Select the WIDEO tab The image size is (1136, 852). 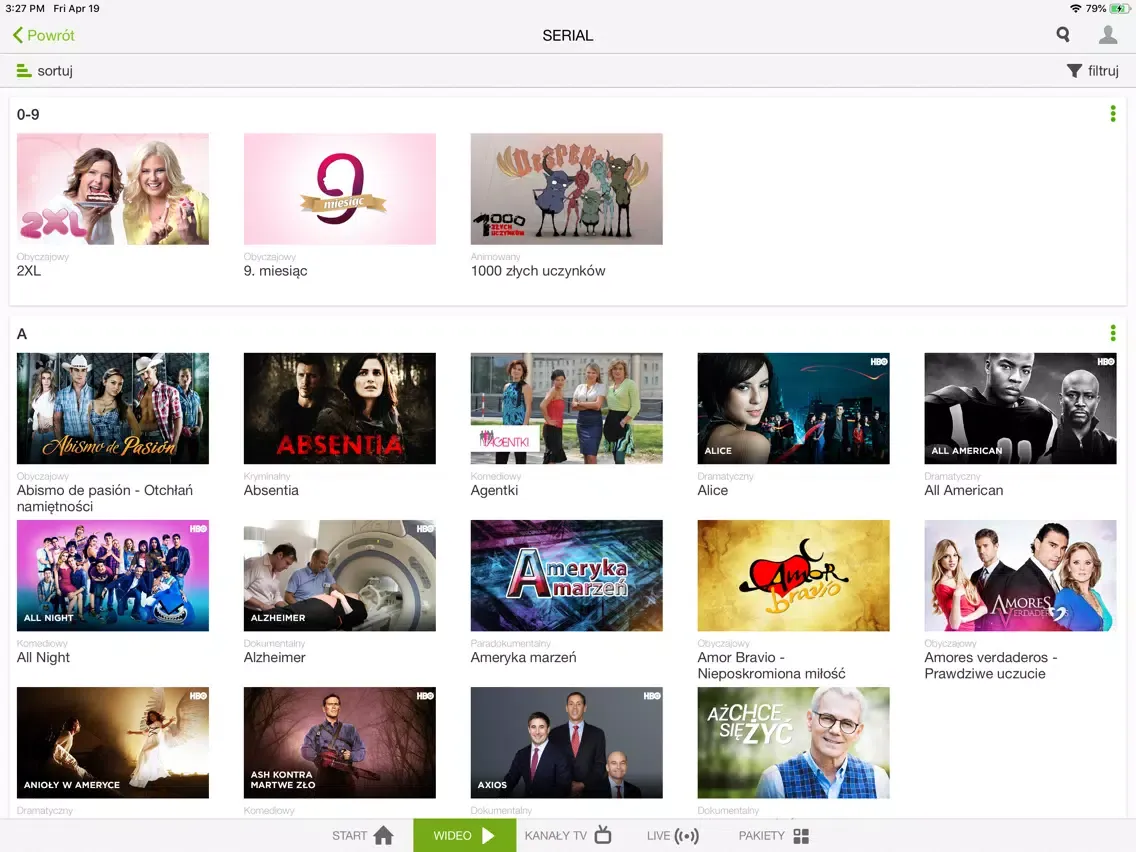point(464,835)
